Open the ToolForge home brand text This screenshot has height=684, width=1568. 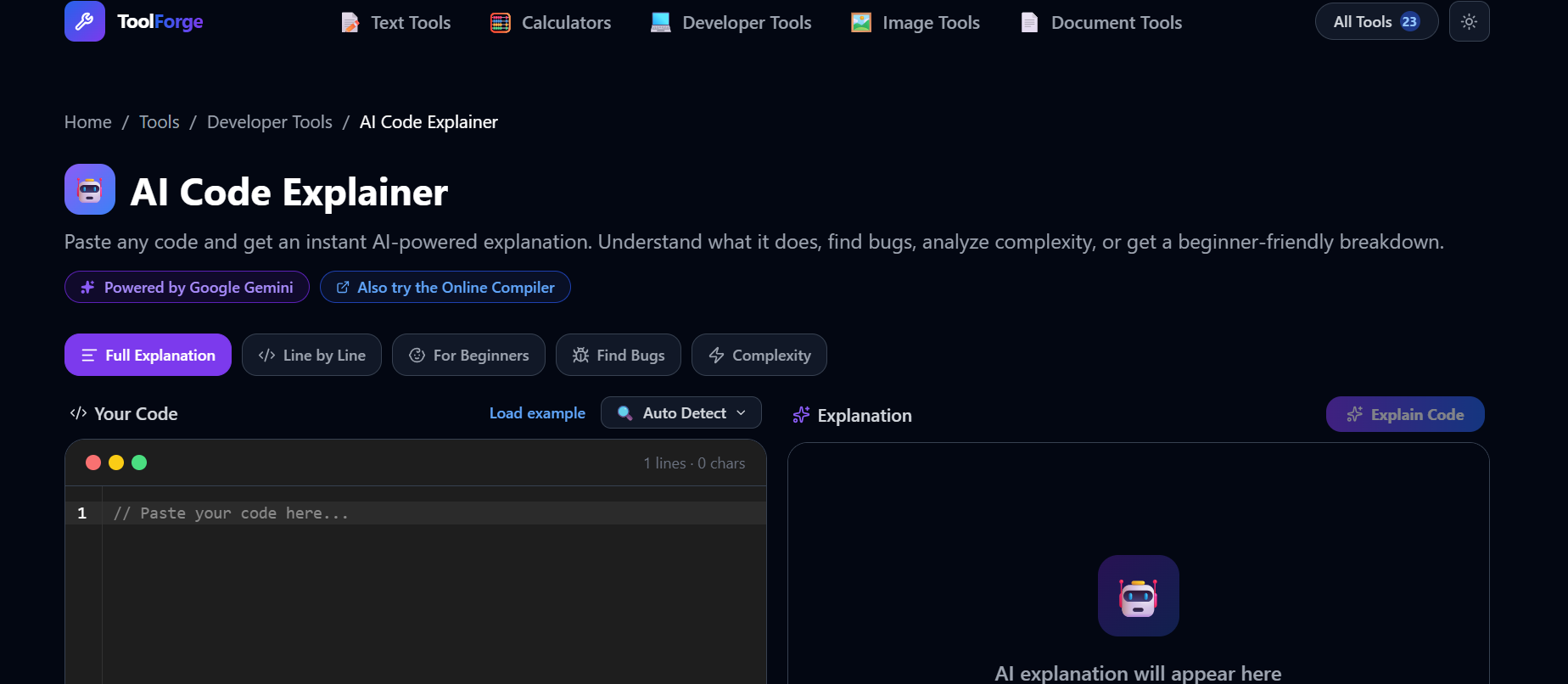pos(160,21)
